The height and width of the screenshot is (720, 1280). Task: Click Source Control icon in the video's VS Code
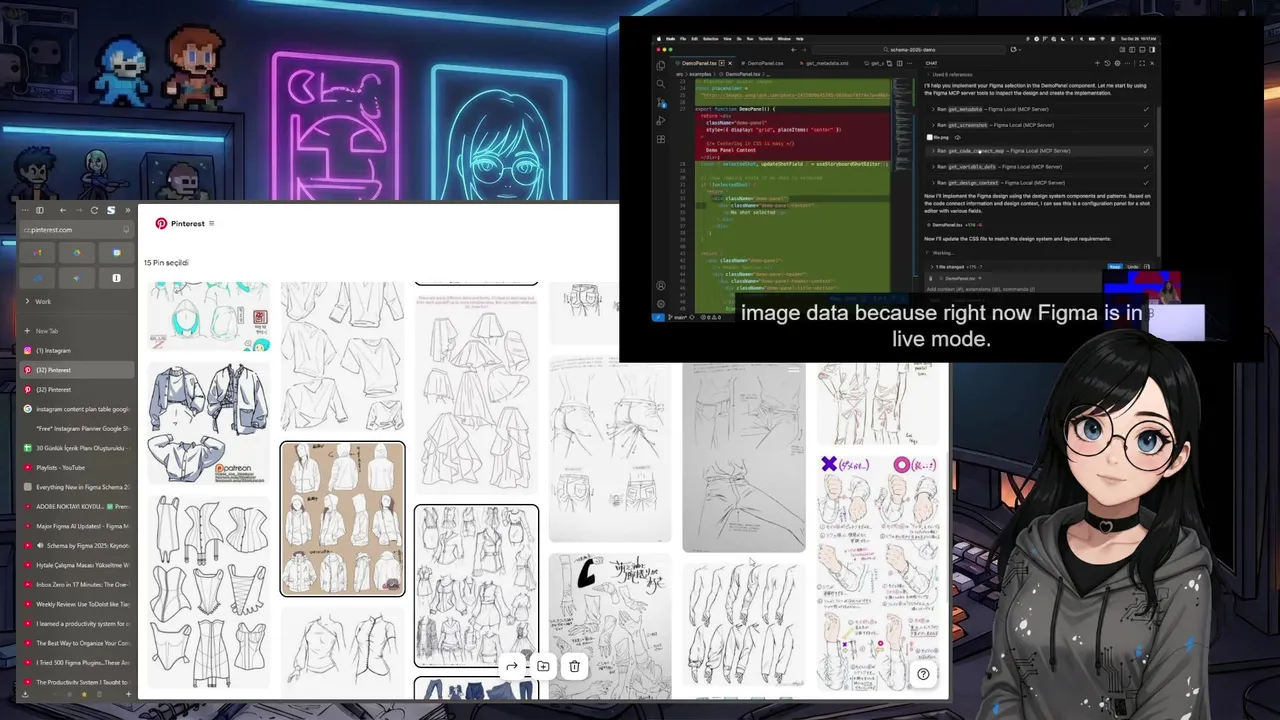pyautogui.click(x=660, y=102)
